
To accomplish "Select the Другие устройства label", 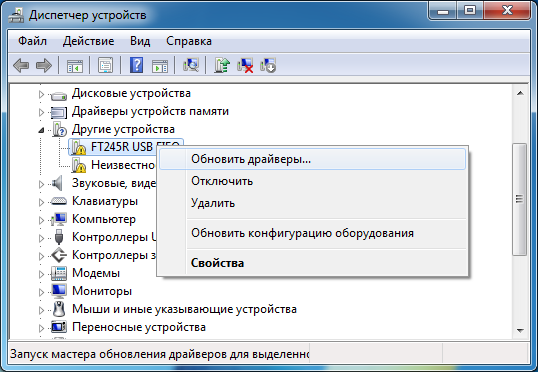I will coord(123,129).
